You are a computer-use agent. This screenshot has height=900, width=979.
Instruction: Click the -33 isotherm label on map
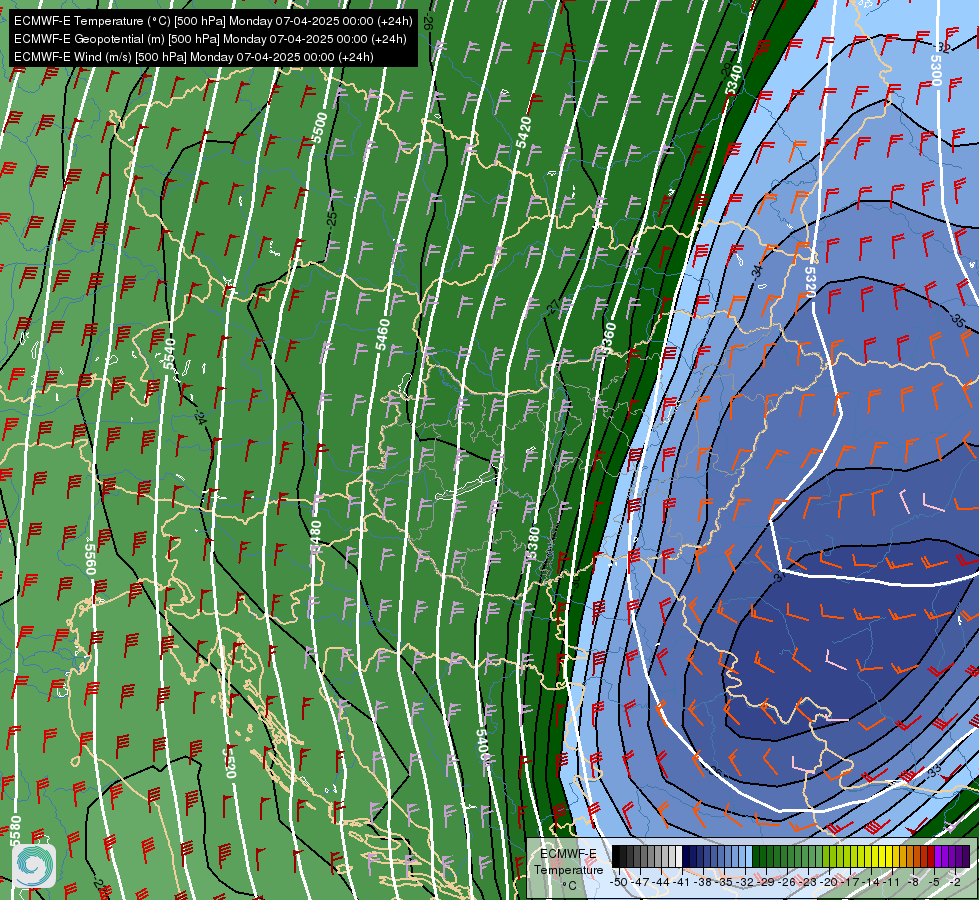coord(934,771)
